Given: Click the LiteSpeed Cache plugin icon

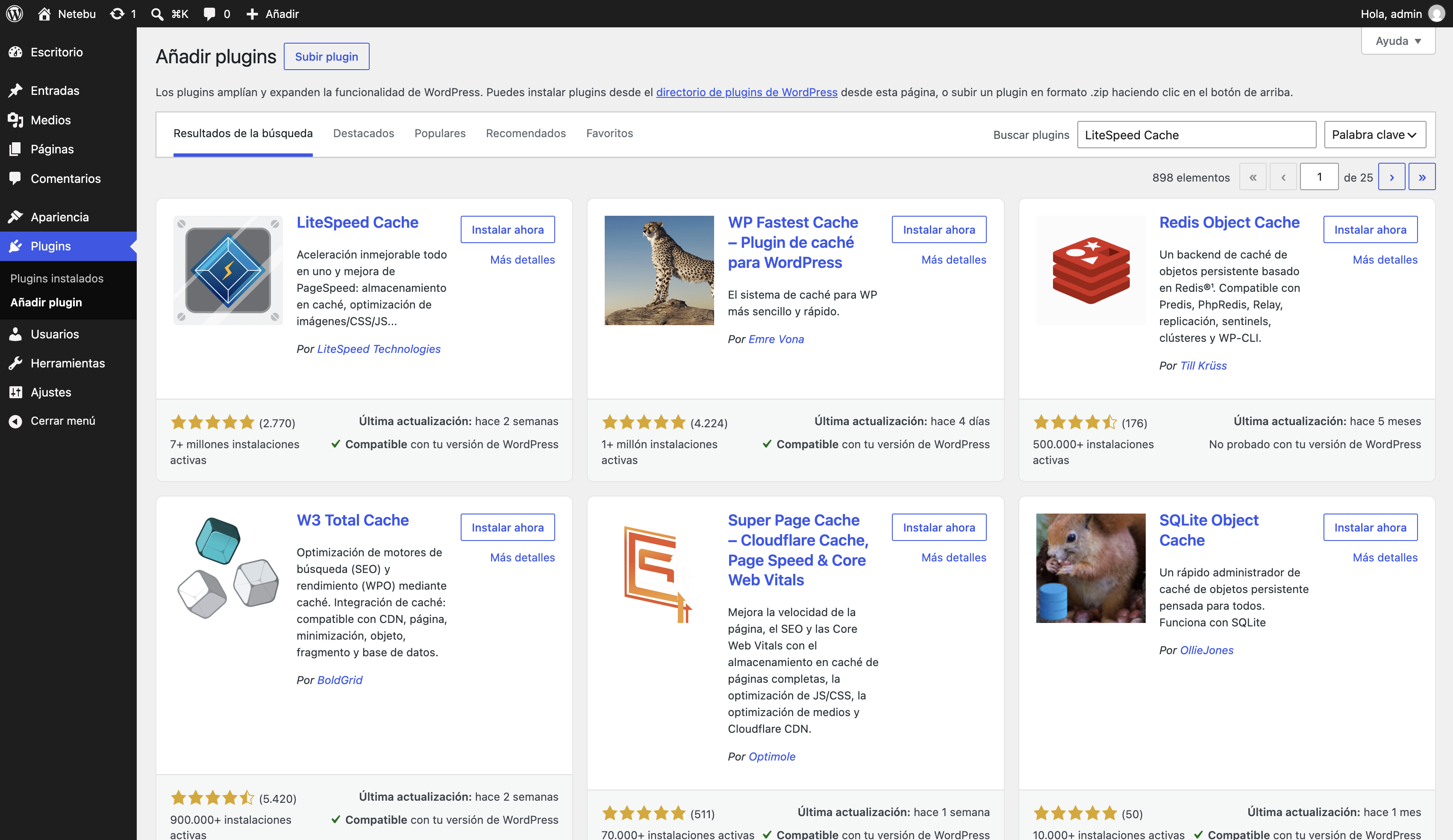Looking at the screenshot, I should (x=228, y=270).
